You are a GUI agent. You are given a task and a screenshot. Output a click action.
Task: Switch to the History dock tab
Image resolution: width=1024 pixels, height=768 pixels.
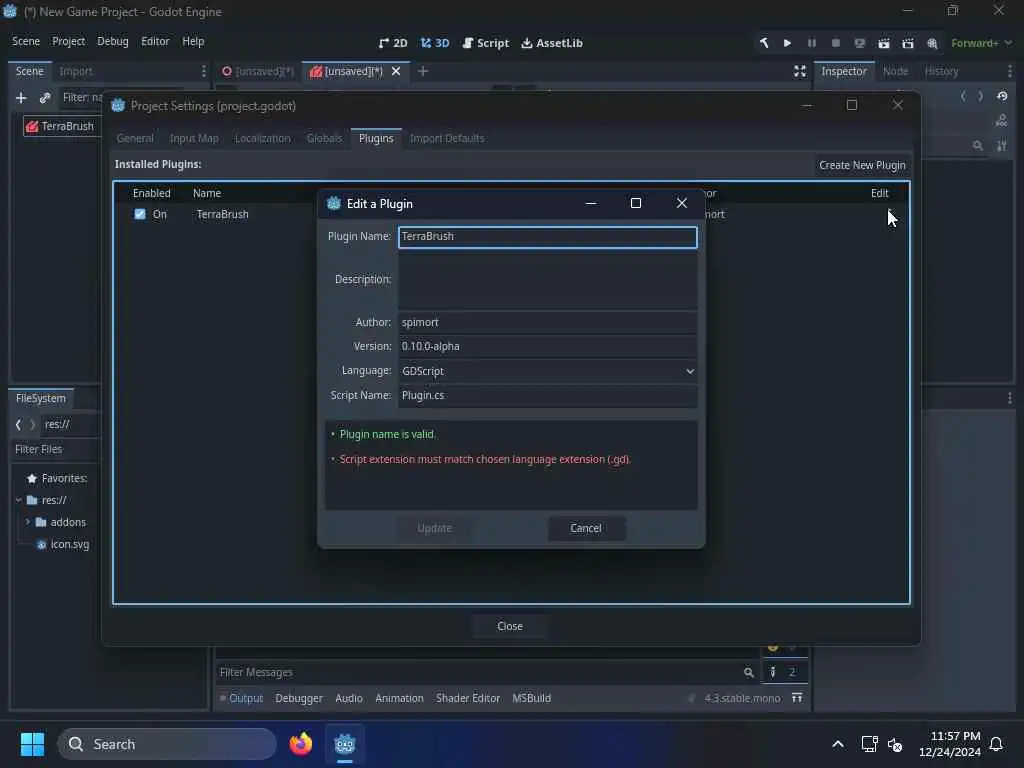click(941, 71)
